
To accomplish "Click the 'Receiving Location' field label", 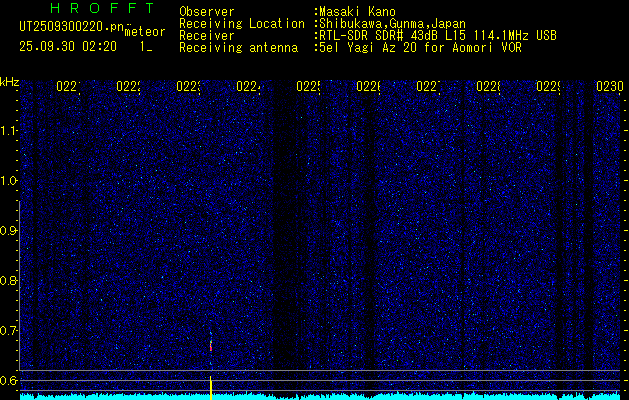I will tap(242, 24).
